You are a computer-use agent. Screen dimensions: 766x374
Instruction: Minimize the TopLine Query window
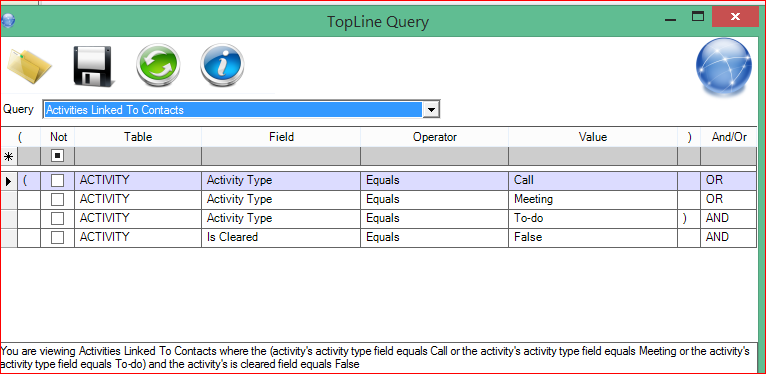tap(670, 20)
